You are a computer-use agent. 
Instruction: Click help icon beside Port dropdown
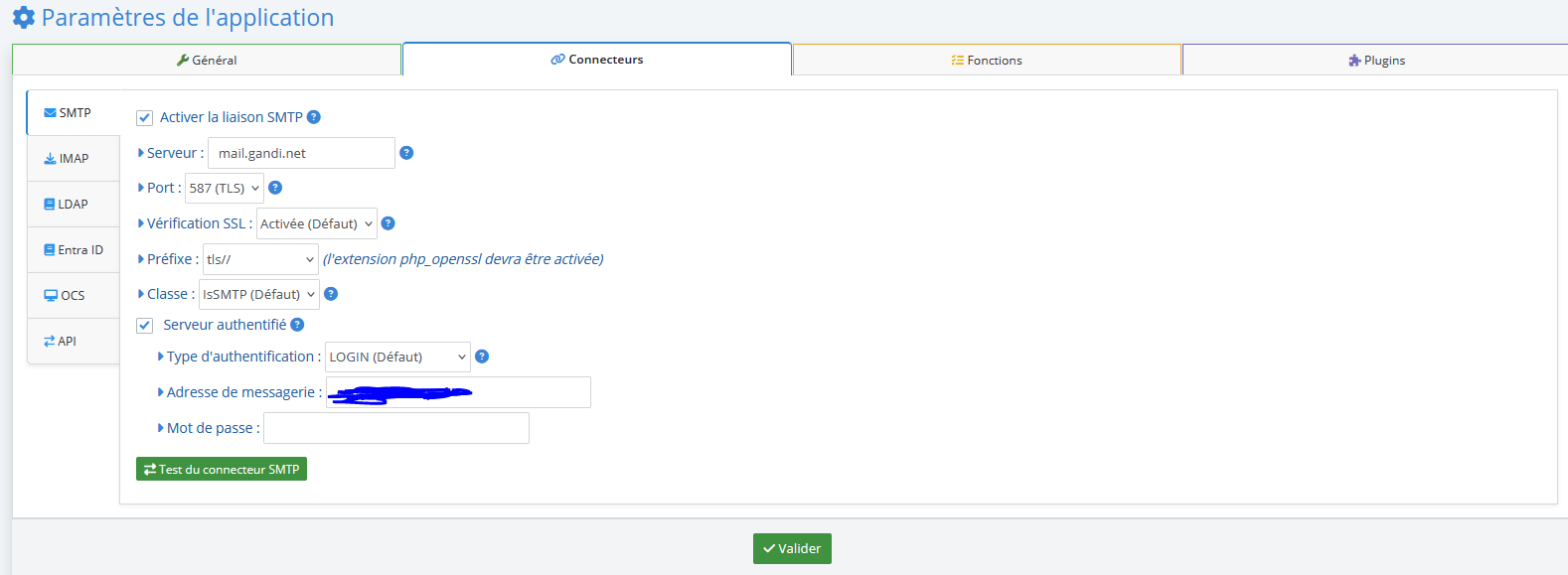click(x=275, y=188)
